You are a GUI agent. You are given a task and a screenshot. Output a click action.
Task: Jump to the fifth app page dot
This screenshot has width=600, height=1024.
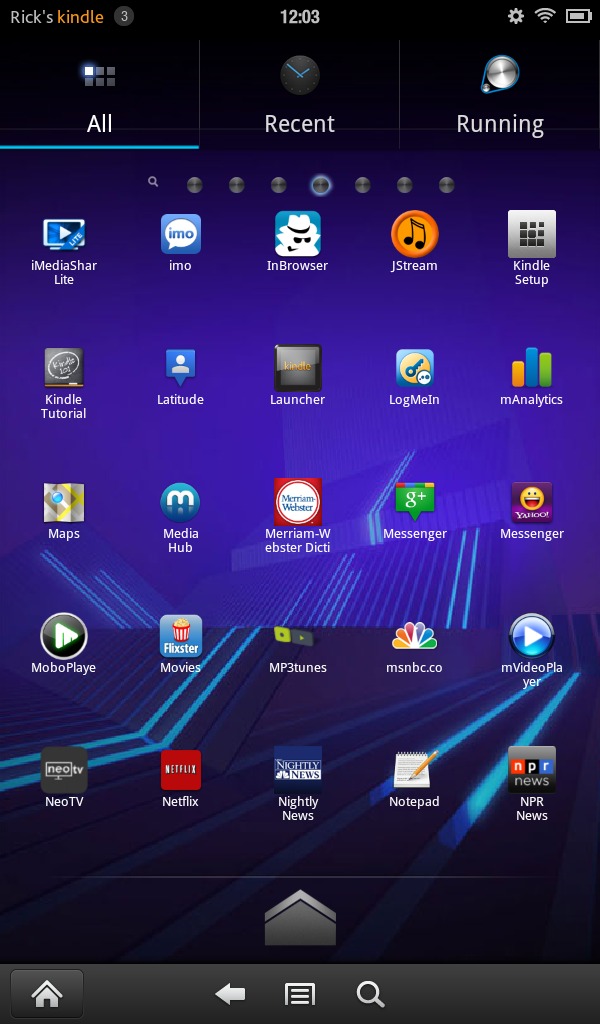[362, 185]
